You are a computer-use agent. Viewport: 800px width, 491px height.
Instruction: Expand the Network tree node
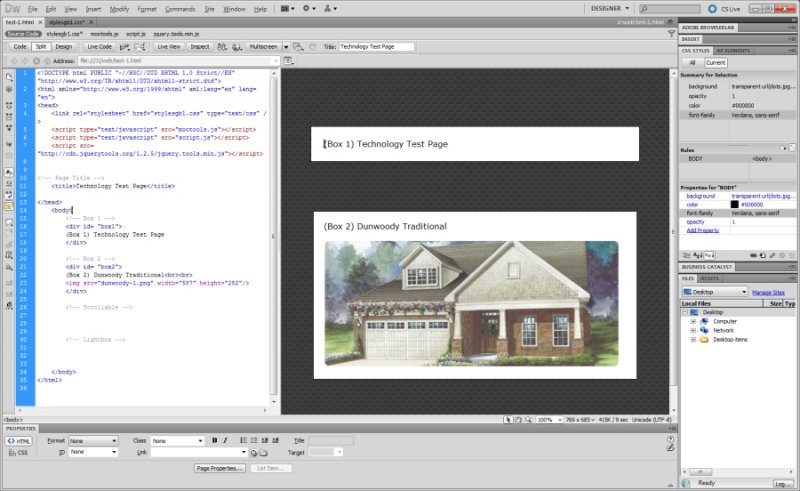click(693, 331)
